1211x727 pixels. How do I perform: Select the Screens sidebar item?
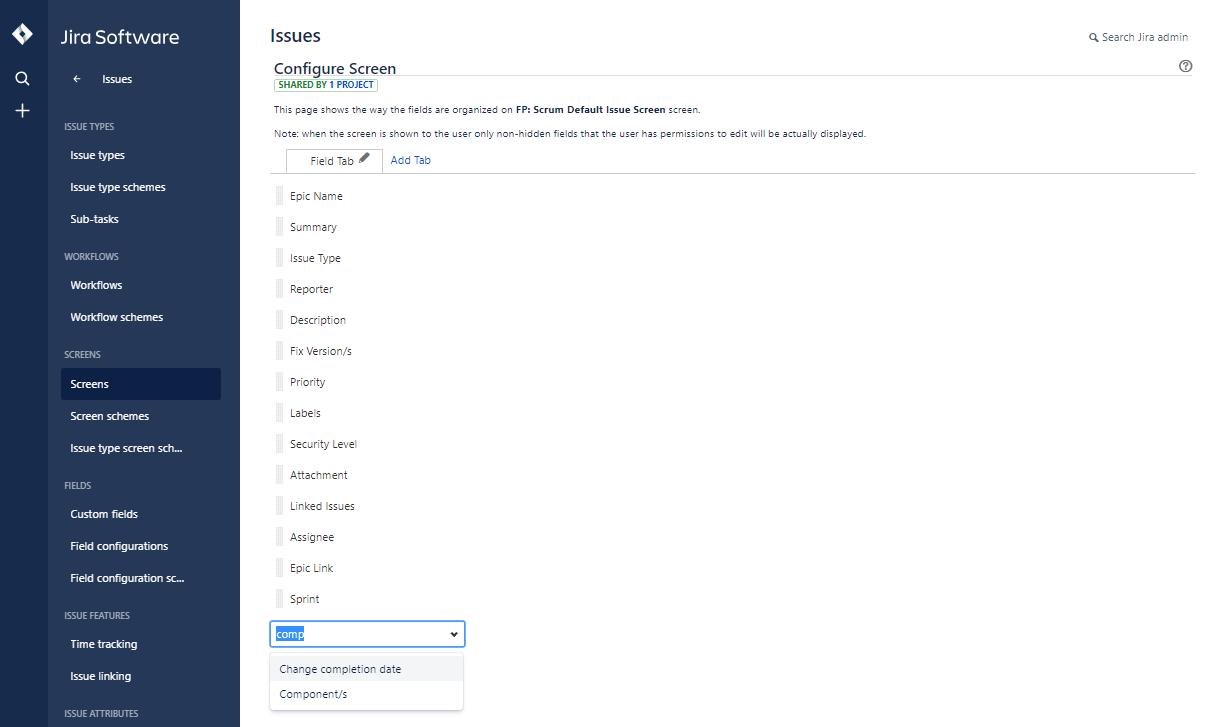click(140, 384)
